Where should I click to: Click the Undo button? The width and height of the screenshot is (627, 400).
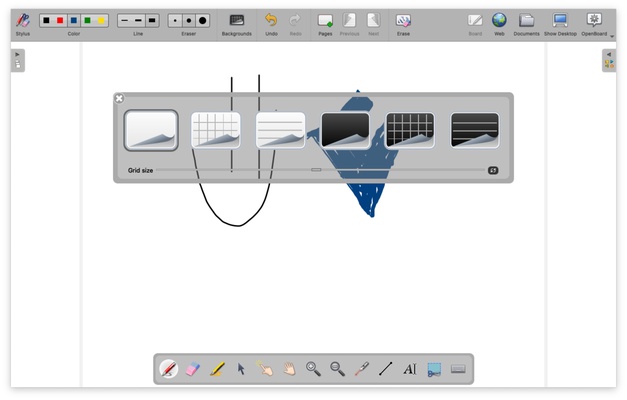click(x=271, y=24)
